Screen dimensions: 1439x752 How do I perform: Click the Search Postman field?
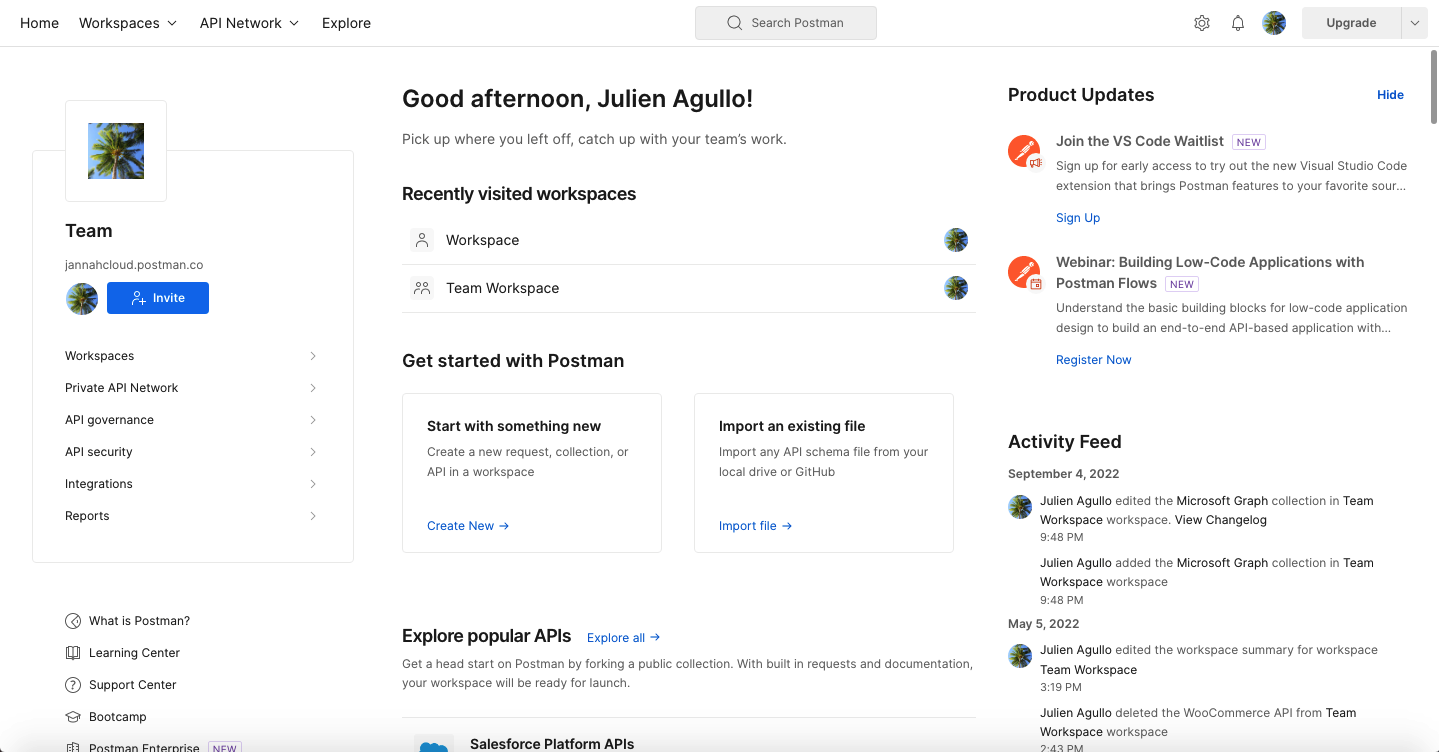(785, 22)
